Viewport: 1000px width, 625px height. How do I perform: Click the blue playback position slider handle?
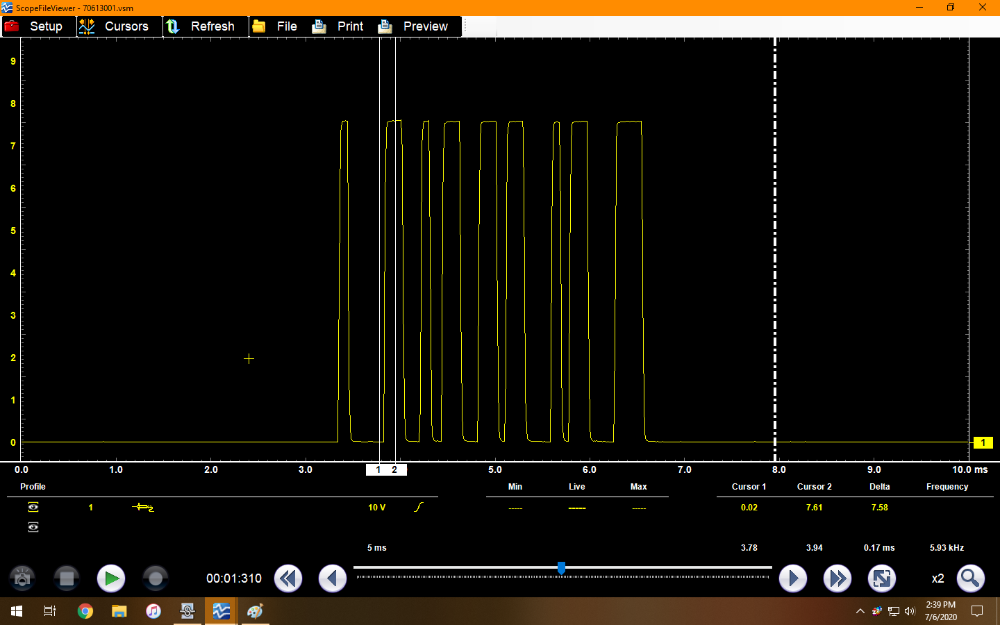[561, 568]
